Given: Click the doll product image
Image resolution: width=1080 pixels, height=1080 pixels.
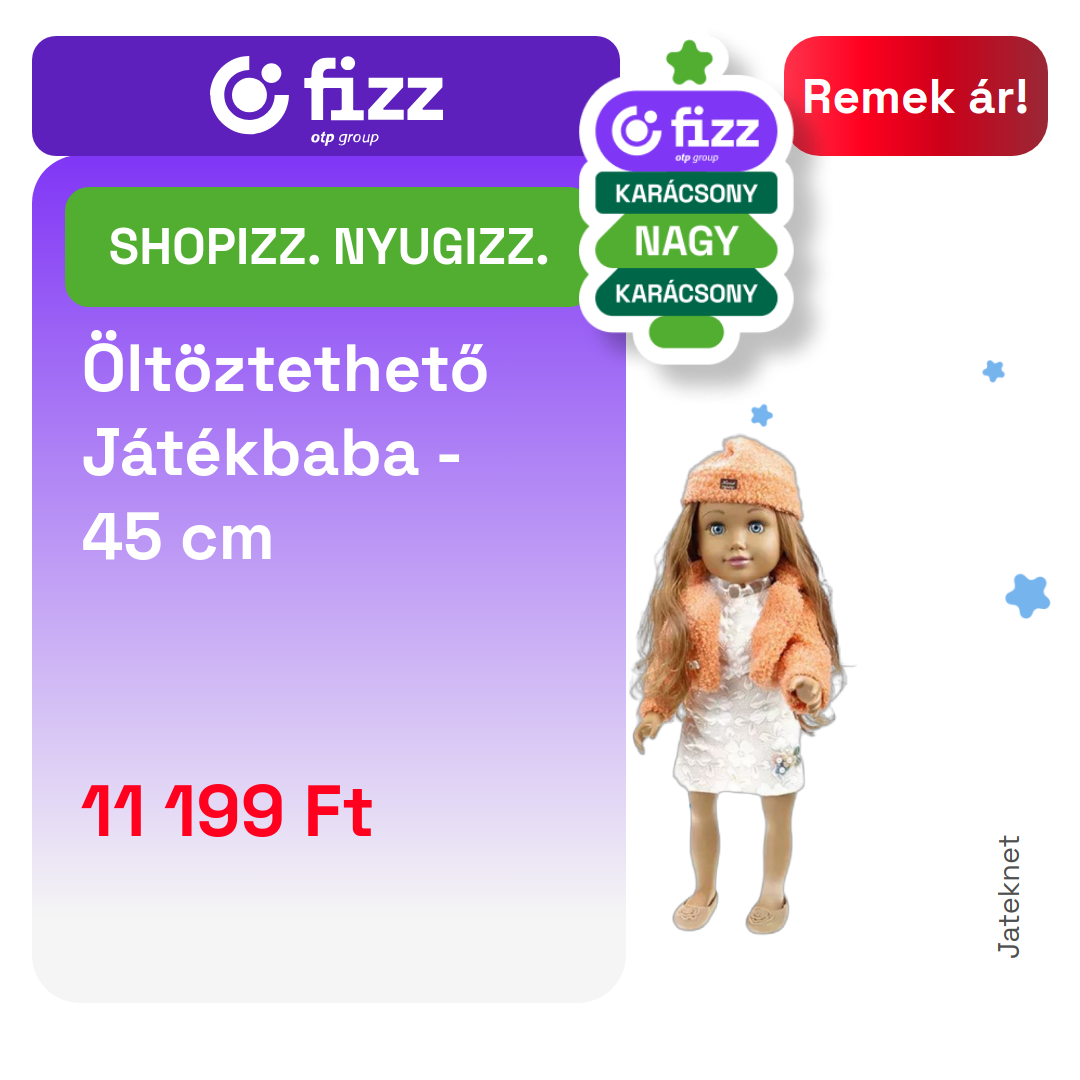Looking at the screenshot, I should 741,684.
